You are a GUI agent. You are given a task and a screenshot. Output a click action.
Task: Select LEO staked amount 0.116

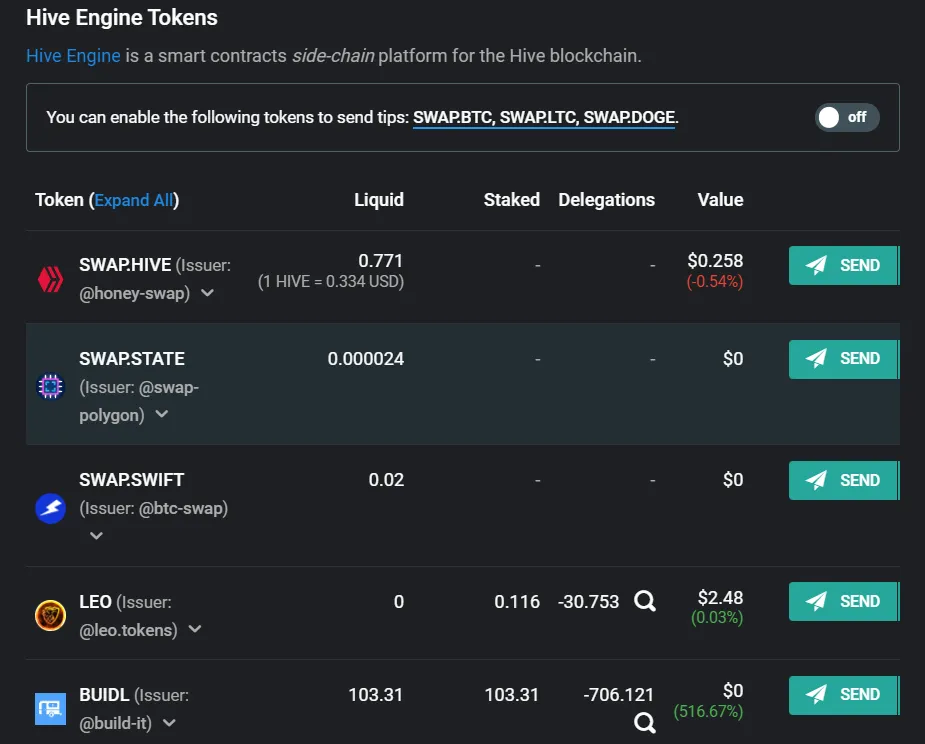click(517, 601)
